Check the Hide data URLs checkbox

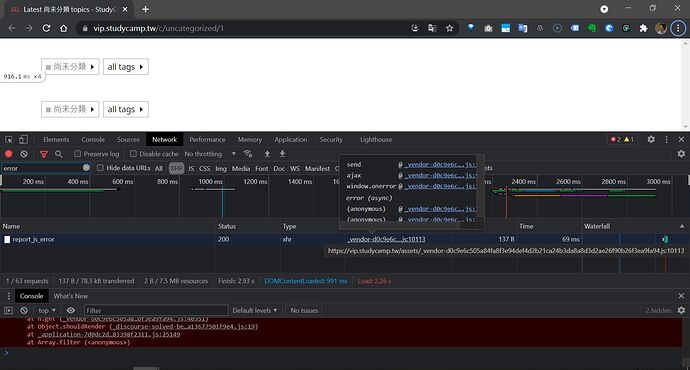[100, 168]
